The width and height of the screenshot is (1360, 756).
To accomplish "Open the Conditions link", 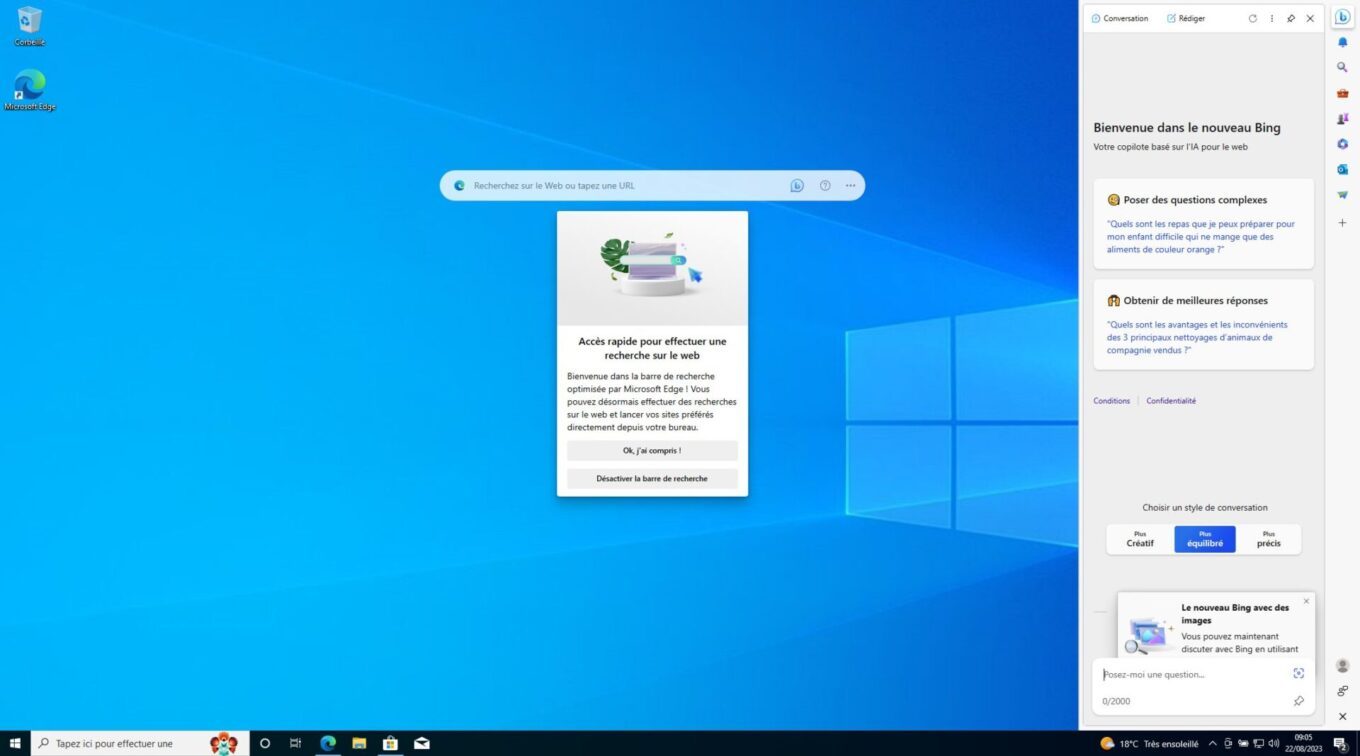I will coord(1111,401).
